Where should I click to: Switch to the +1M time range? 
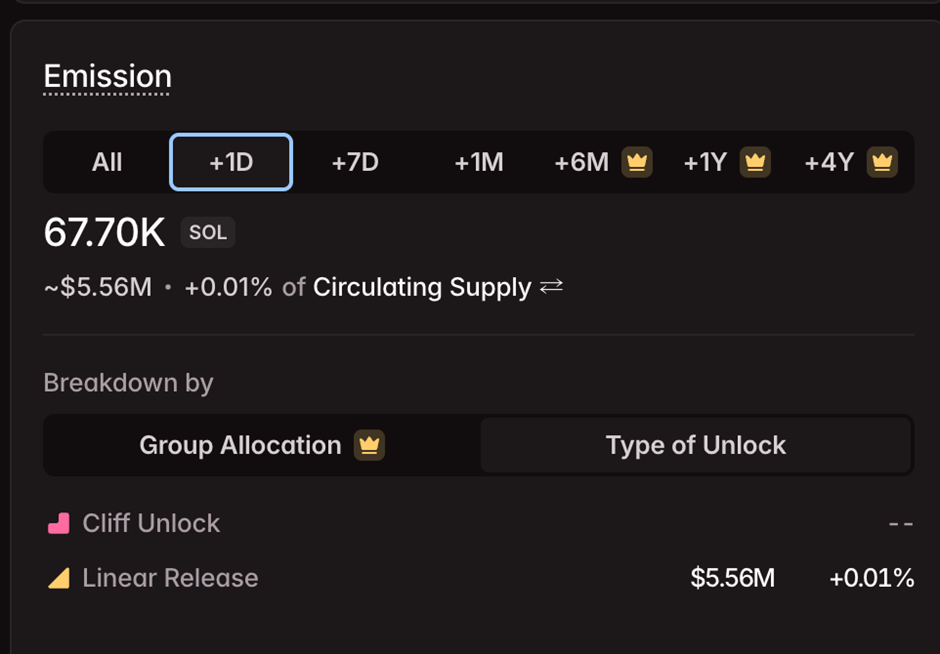479,162
